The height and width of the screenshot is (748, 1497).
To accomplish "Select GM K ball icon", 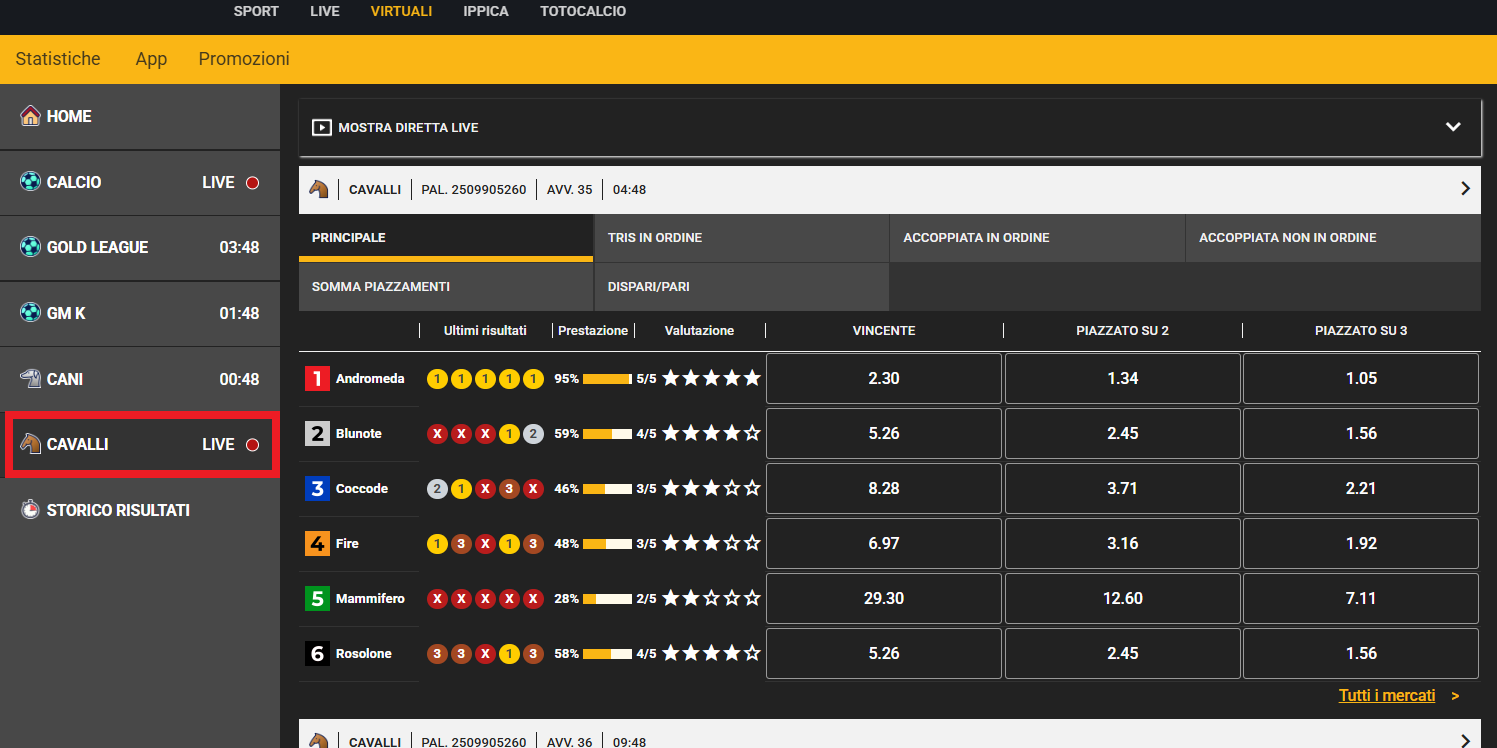I will tap(30, 313).
